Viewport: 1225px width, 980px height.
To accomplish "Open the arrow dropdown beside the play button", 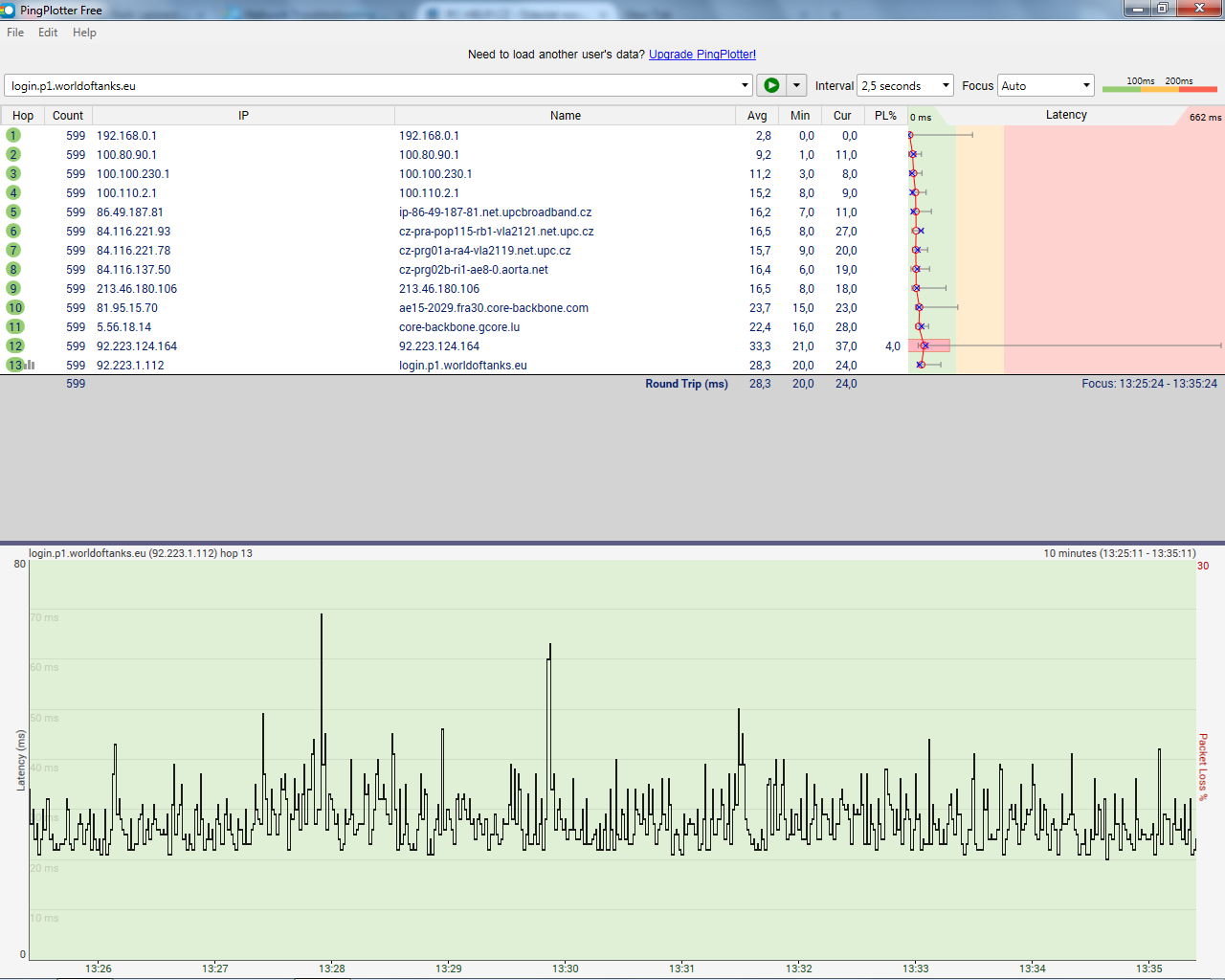I will (x=796, y=85).
